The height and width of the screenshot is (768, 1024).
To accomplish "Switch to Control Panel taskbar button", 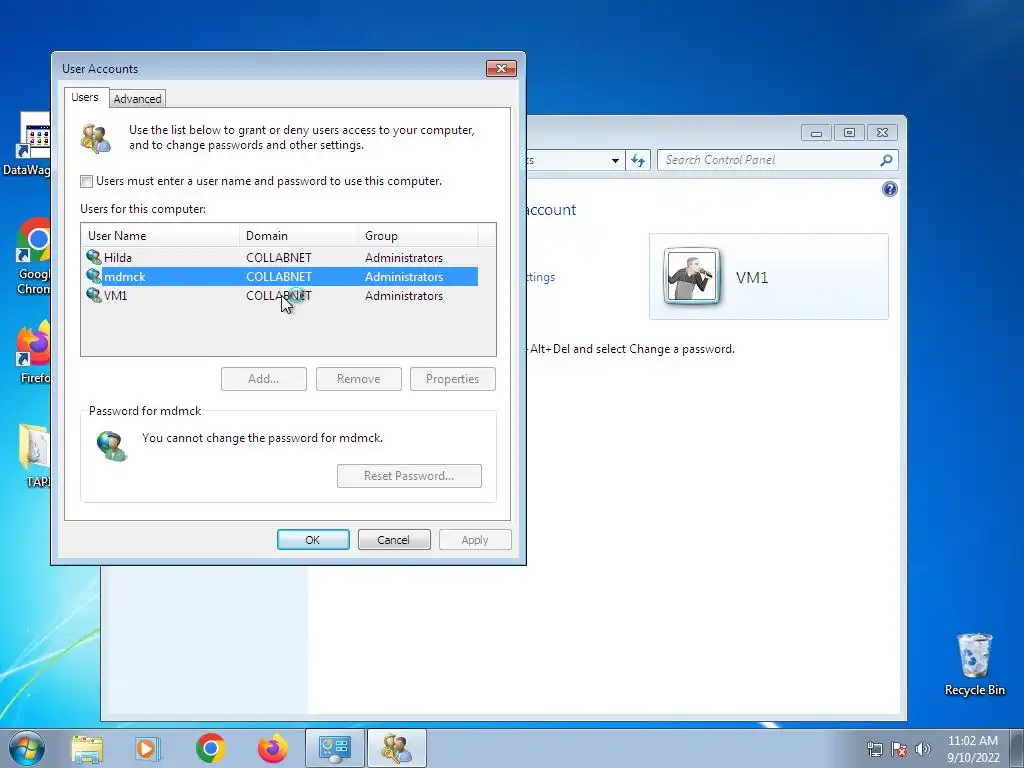I will click(335, 748).
